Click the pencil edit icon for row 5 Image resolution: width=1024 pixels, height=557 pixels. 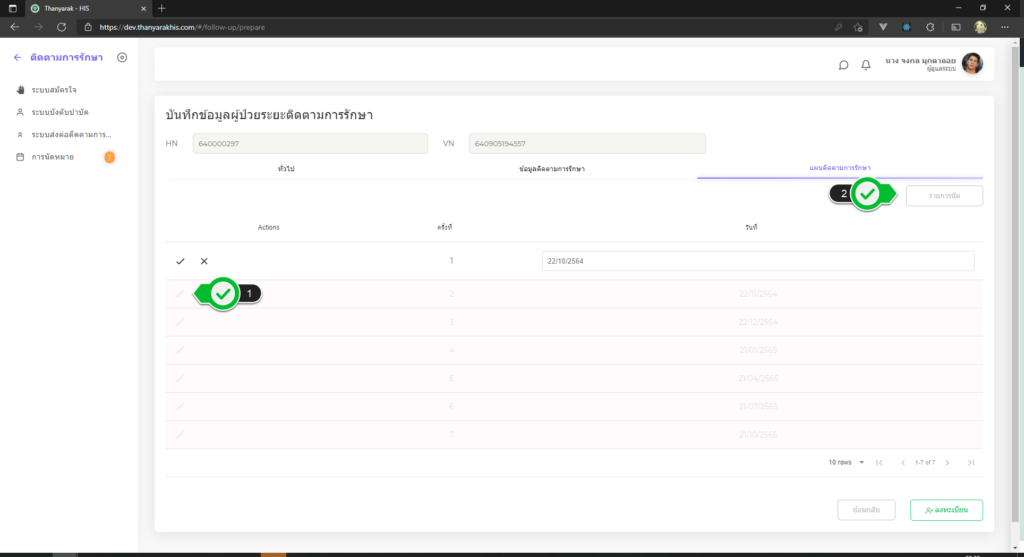[x=180, y=378]
